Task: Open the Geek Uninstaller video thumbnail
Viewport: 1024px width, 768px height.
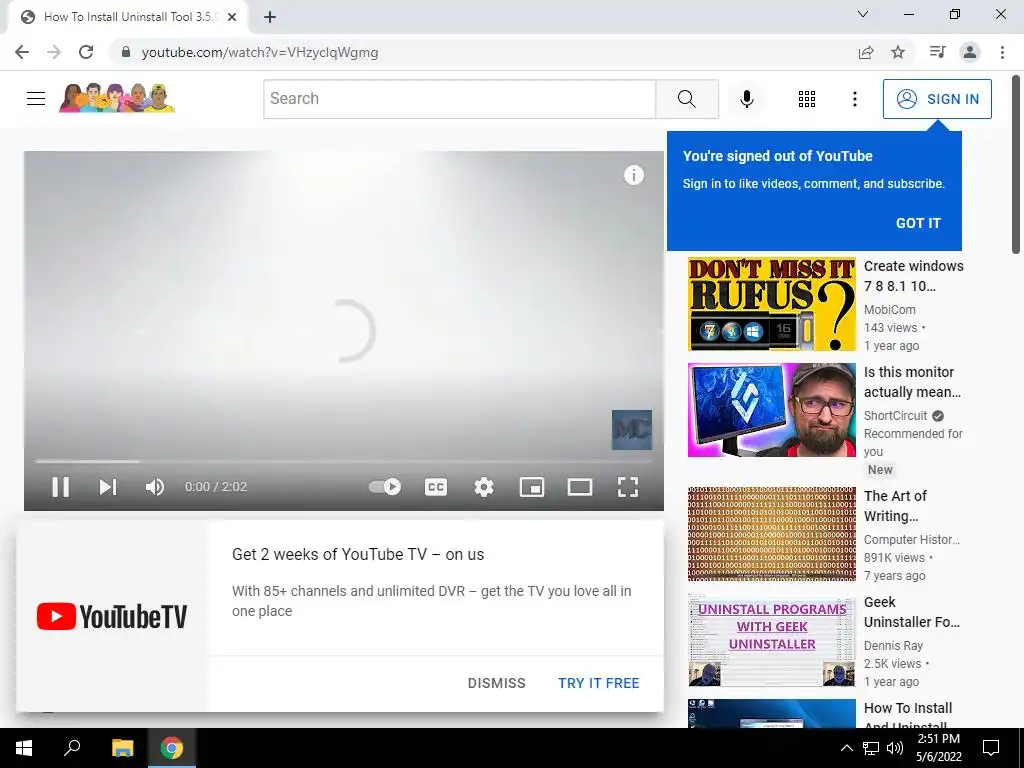Action: click(771, 640)
